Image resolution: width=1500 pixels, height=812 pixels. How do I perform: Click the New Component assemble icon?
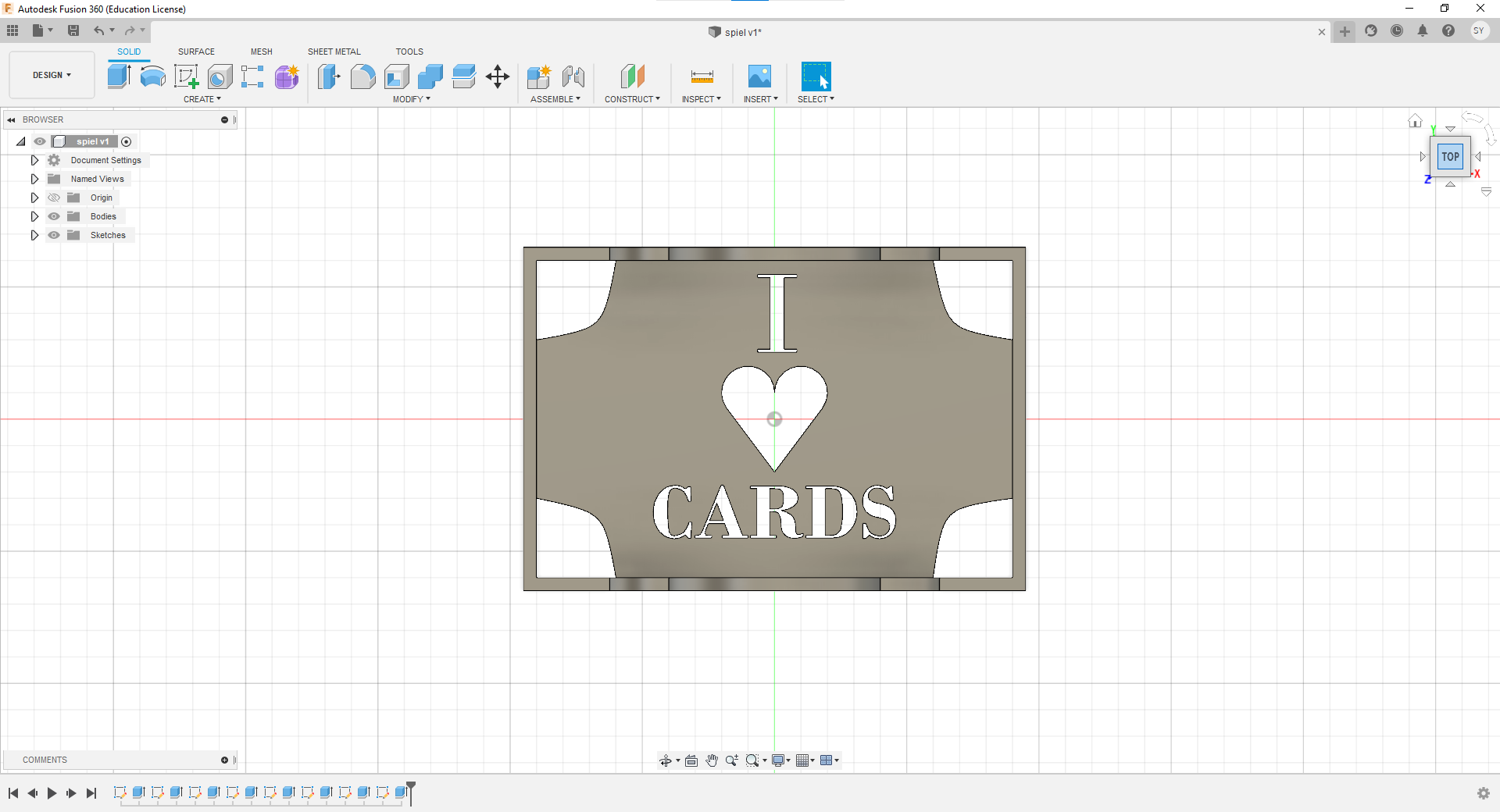(539, 76)
